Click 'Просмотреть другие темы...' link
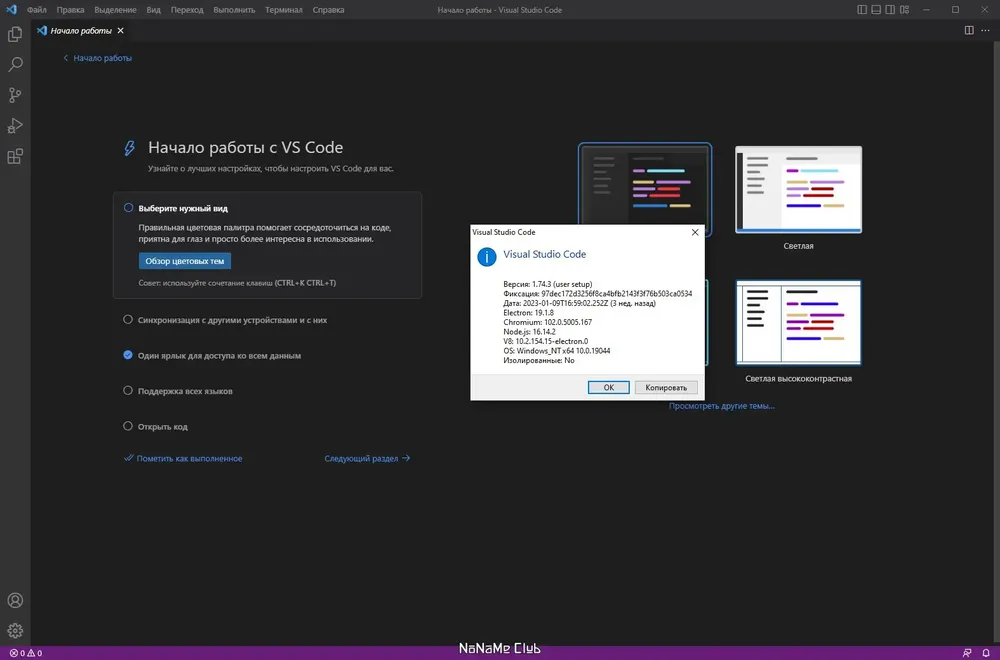This screenshot has width=1000, height=660. [x=721, y=406]
